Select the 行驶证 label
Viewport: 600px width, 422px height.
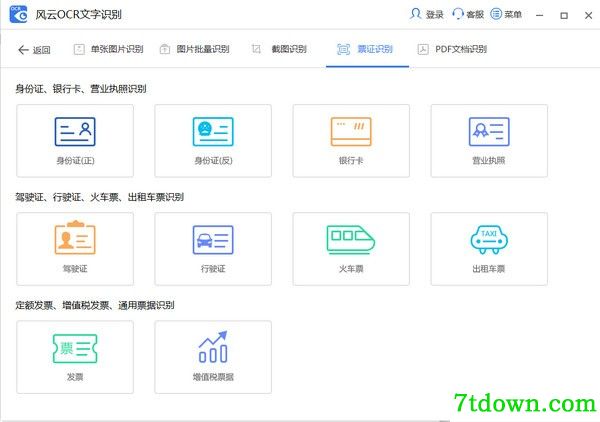[213, 269]
